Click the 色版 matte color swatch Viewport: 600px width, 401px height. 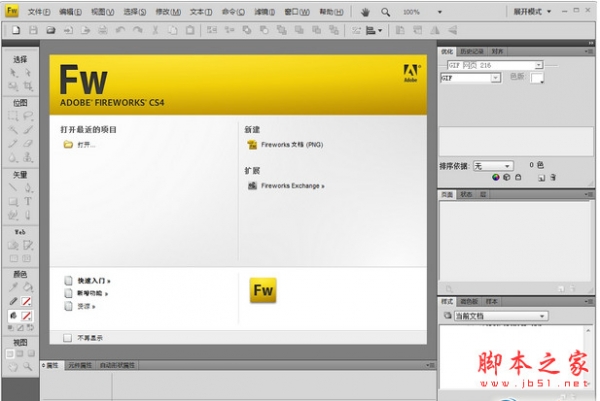tap(537, 78)
